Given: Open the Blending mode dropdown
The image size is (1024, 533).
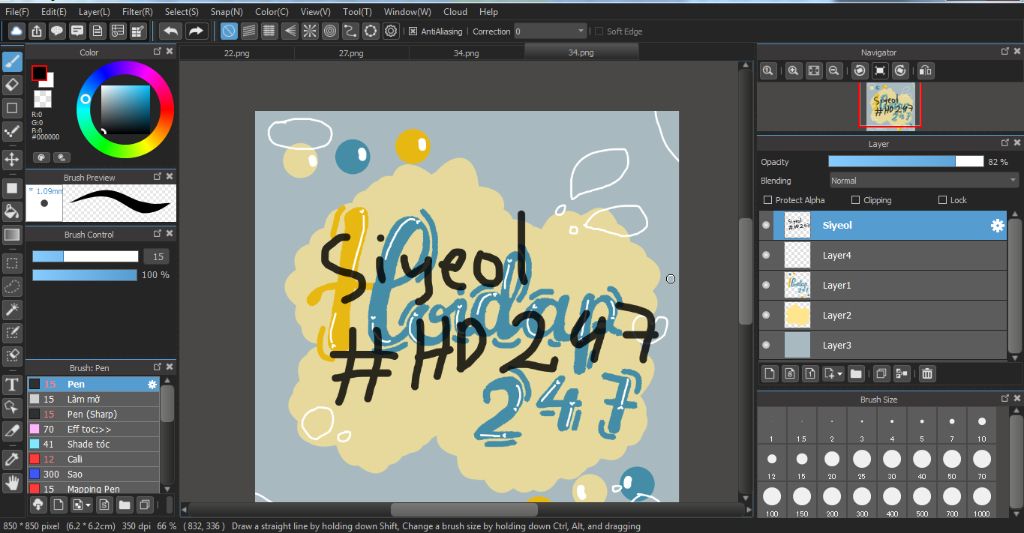Looking at the screenshot, I should click(923, 180).
